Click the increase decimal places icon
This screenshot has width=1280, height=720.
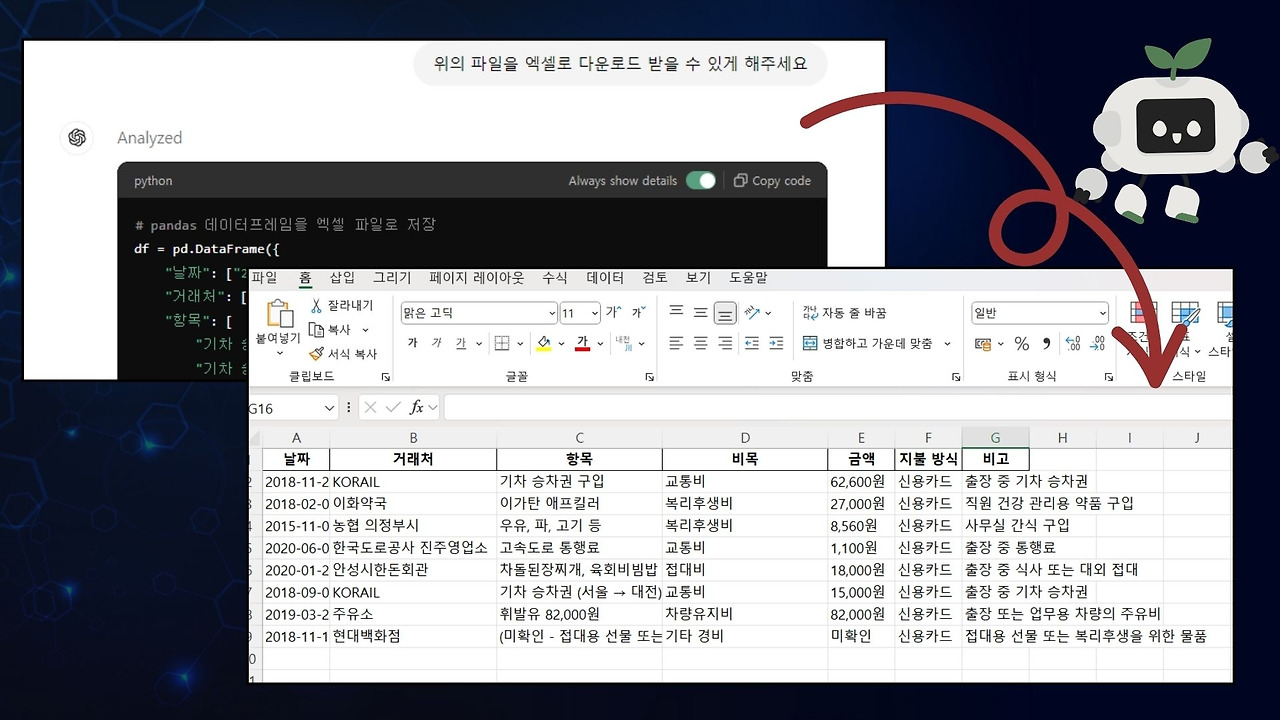coord(1074,344)
